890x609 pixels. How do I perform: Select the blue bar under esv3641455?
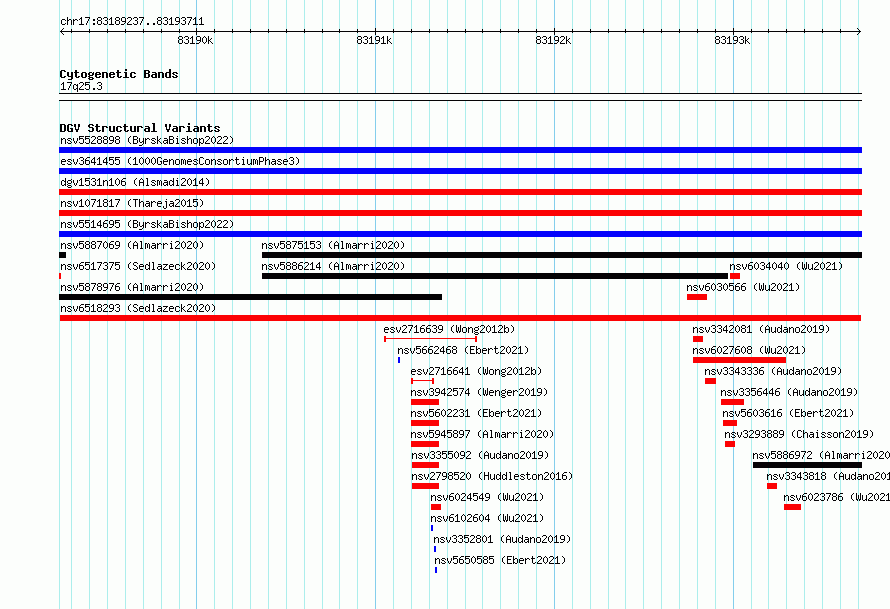460,171
